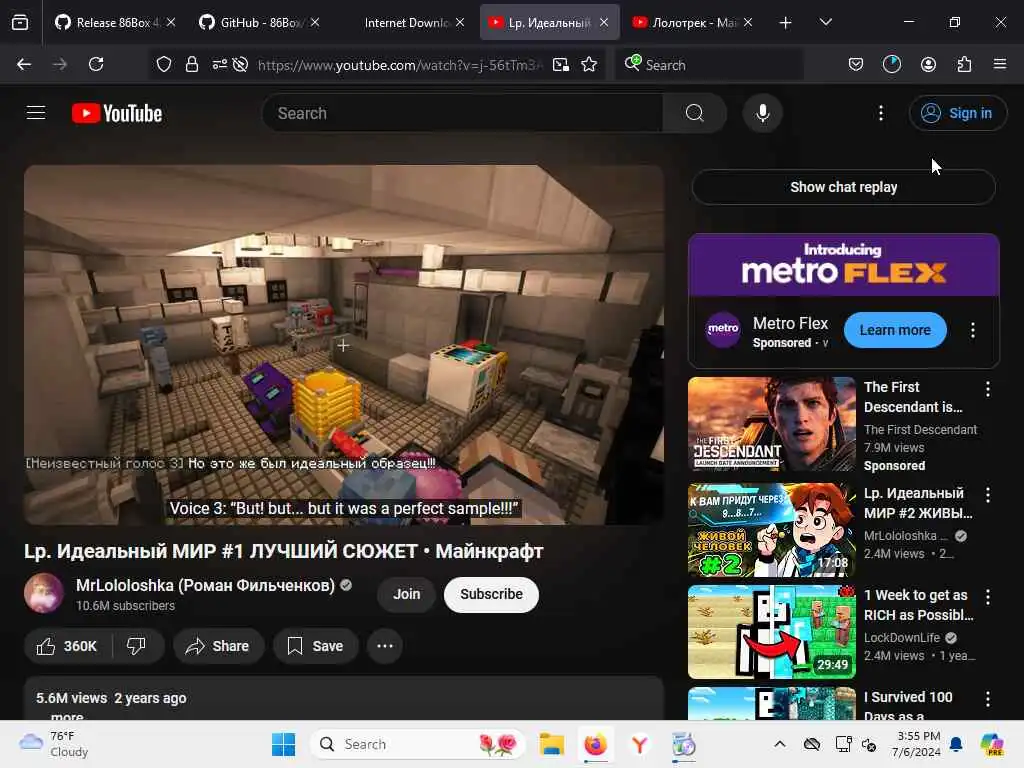Open options for I Survived 100 Days video

(x=987, y=699)
